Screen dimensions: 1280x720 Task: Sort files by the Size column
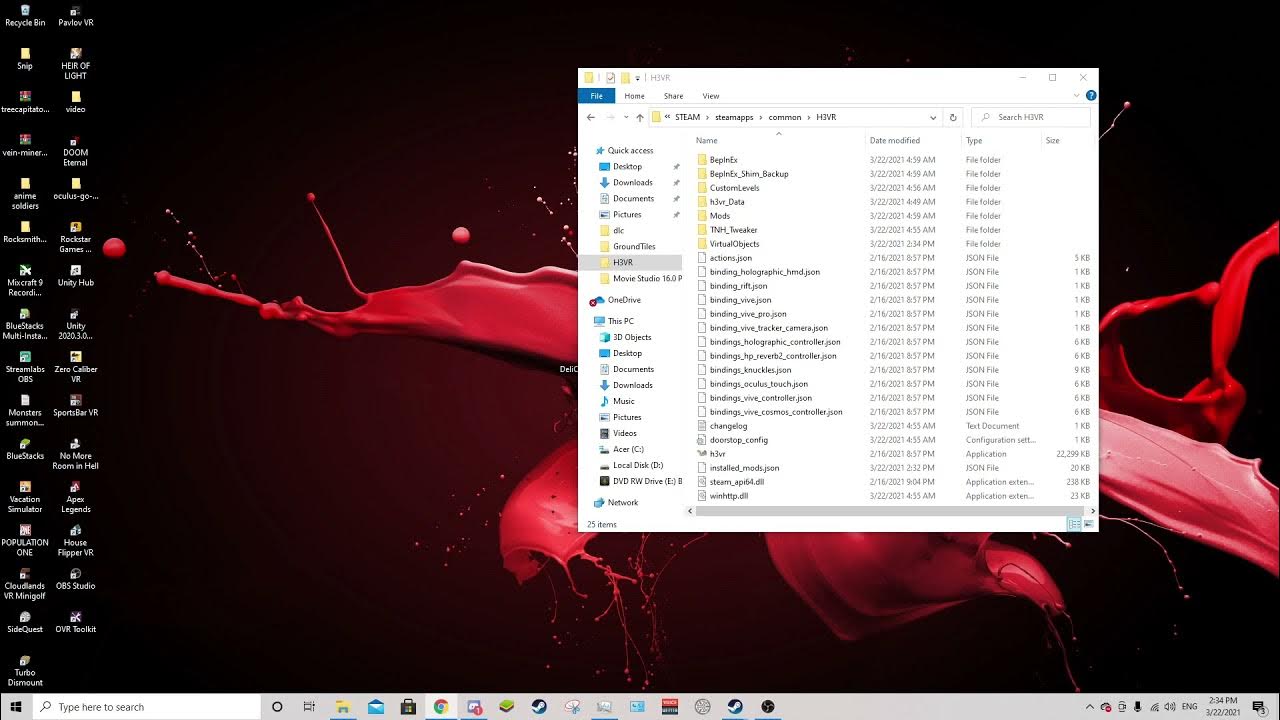1053,141
